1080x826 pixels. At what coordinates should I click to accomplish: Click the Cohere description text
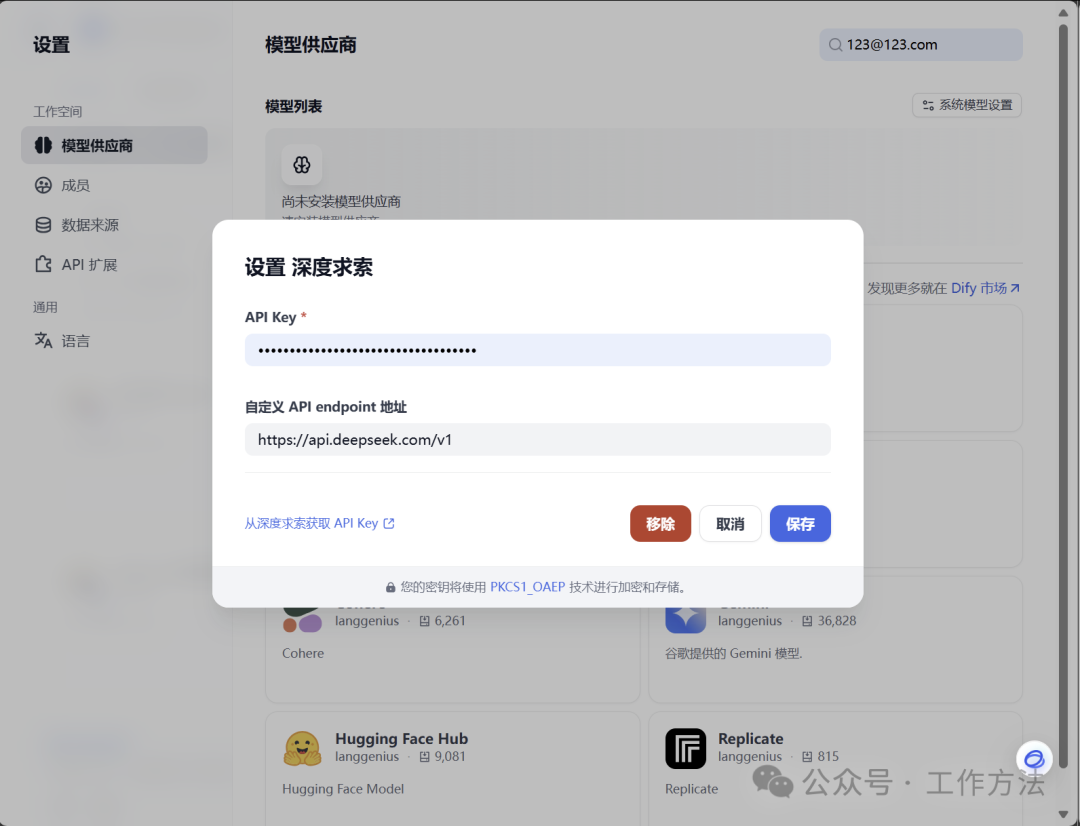pyautogui.click(x=303, y=653)
